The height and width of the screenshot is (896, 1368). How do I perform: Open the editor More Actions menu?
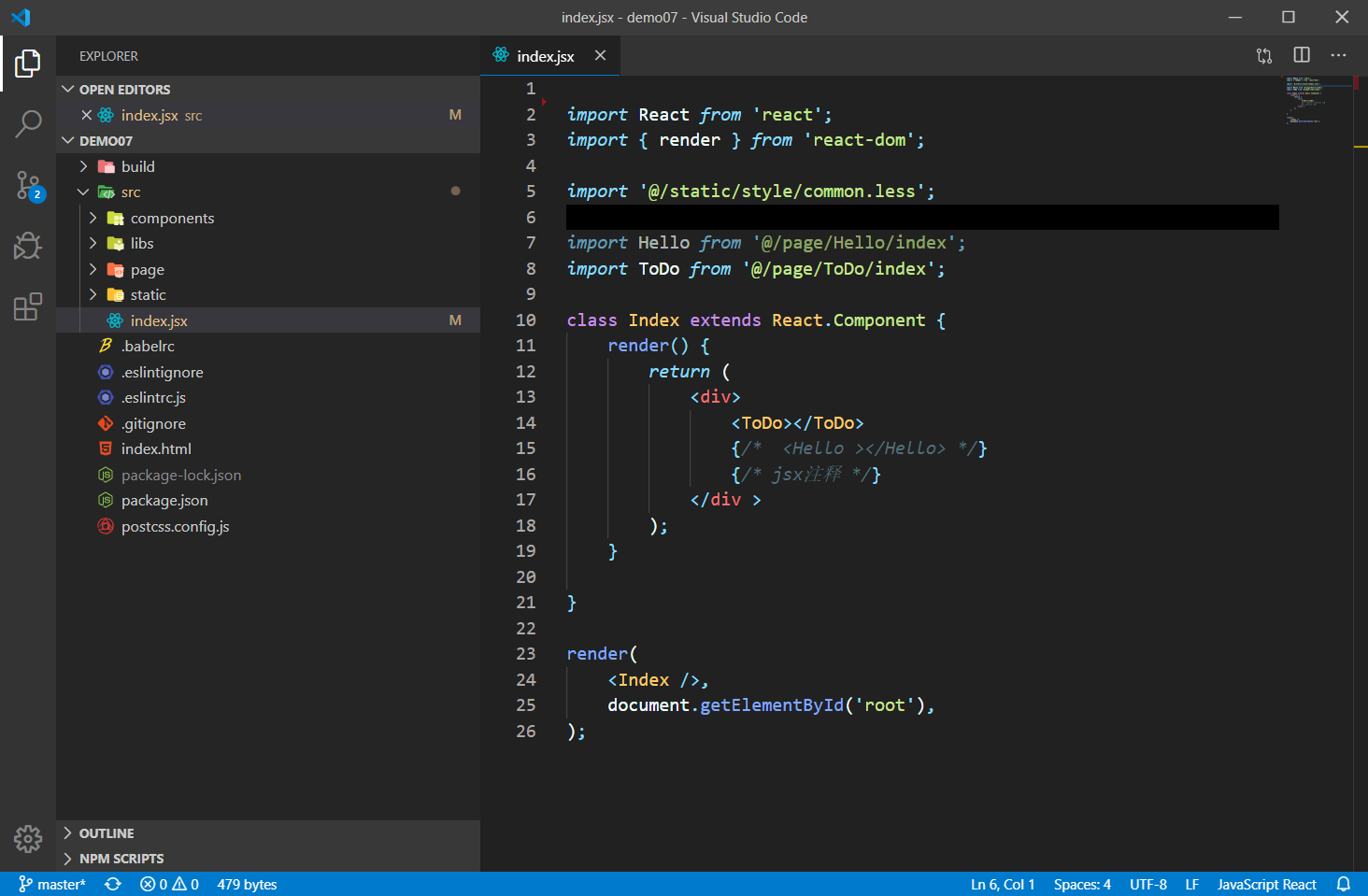coord(1339,55)
